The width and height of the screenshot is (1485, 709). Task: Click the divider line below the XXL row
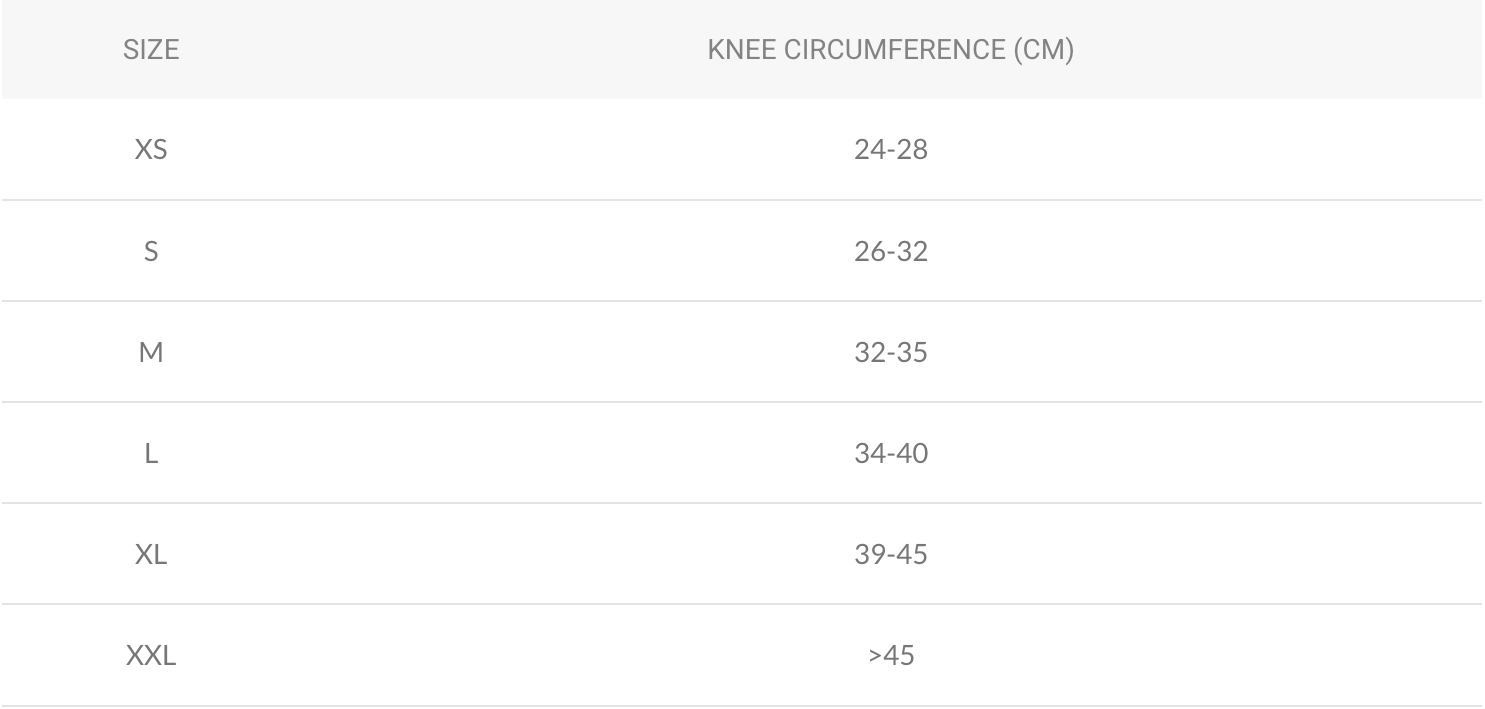[742, 706]
